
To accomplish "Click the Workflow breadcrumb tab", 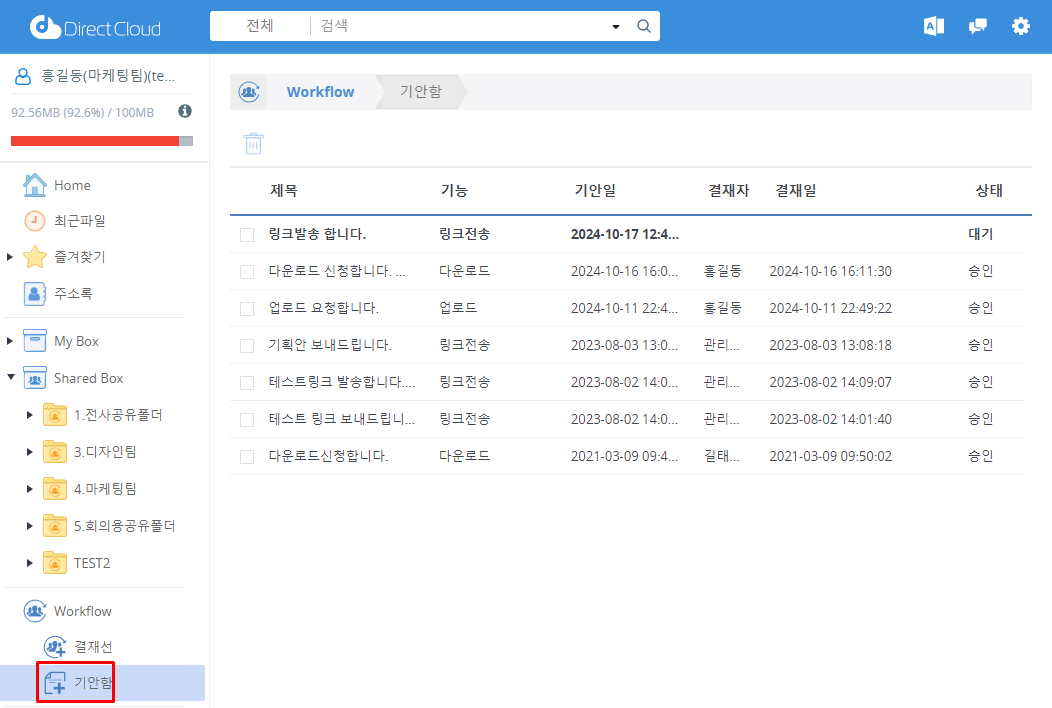I will click(320, 92).
